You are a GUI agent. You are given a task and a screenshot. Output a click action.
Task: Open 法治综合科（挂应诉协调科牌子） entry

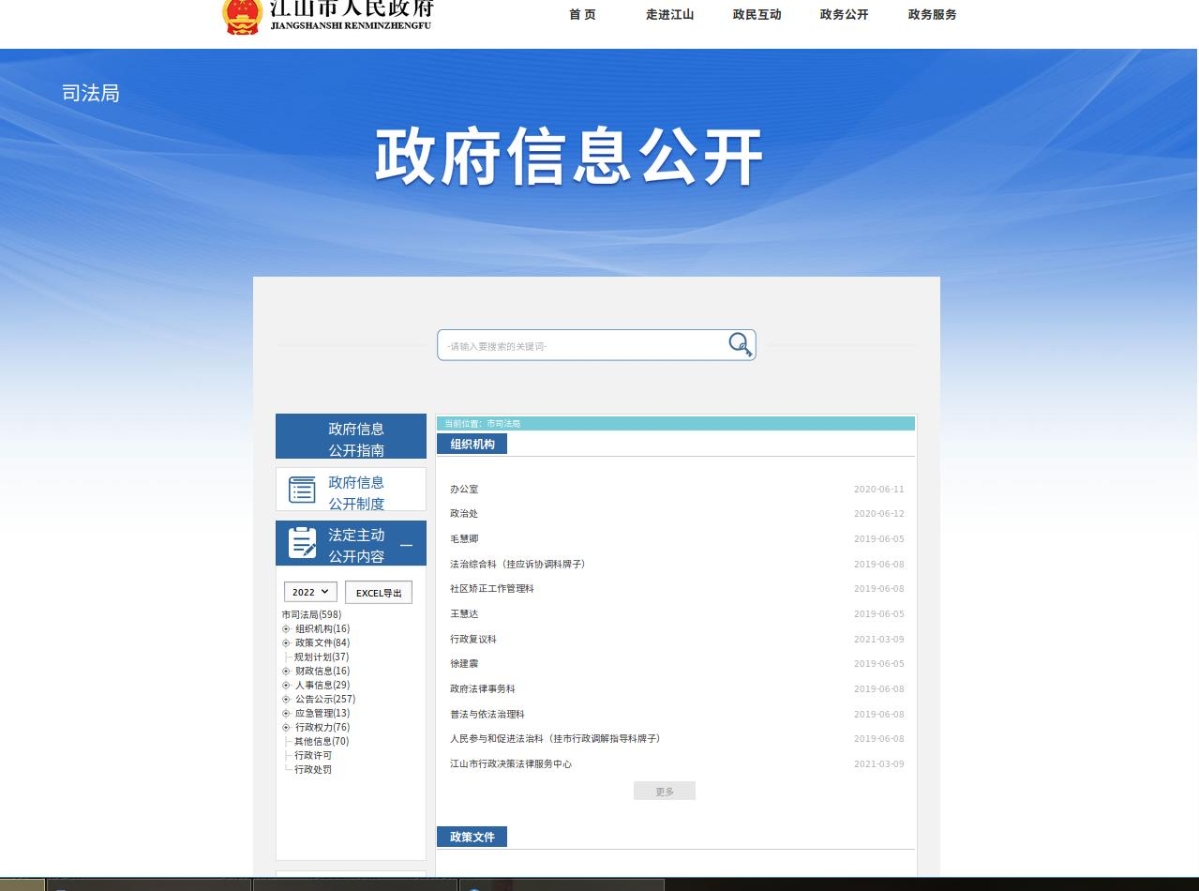click(x=518, y=564)
